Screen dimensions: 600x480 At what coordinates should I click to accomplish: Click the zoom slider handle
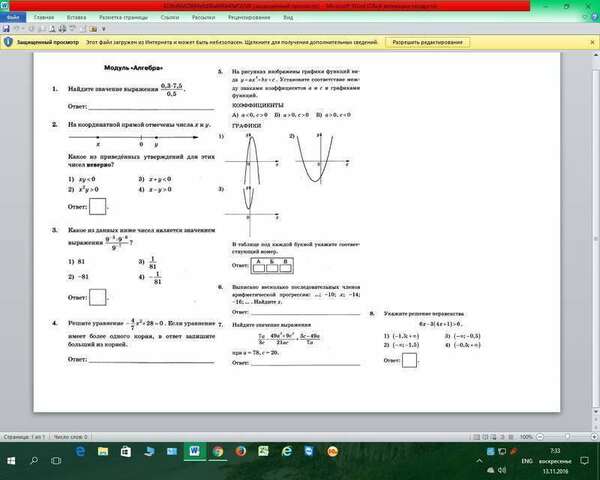click(567, 436)
